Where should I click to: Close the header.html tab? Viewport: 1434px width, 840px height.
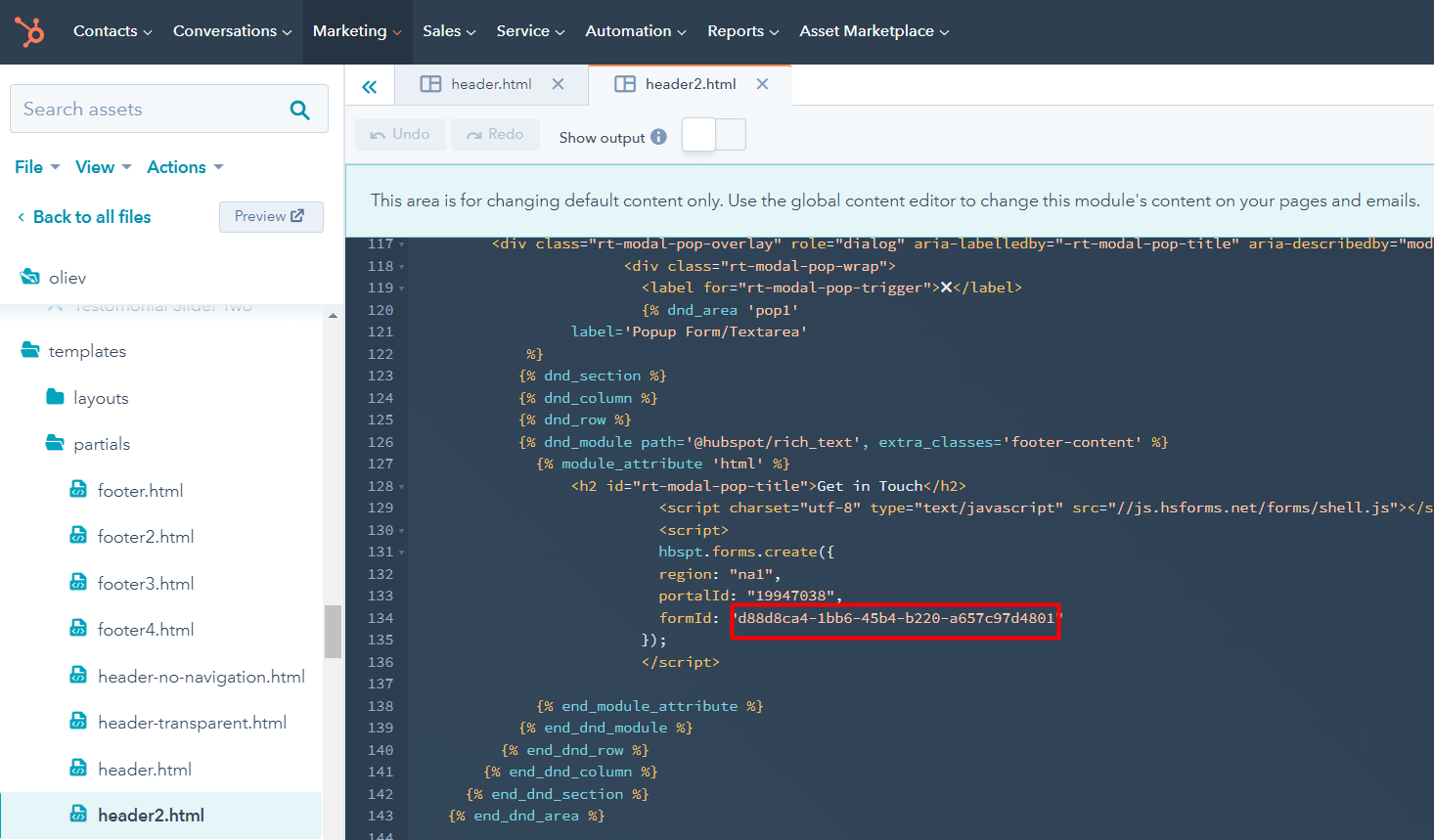[x=558, y=84]
